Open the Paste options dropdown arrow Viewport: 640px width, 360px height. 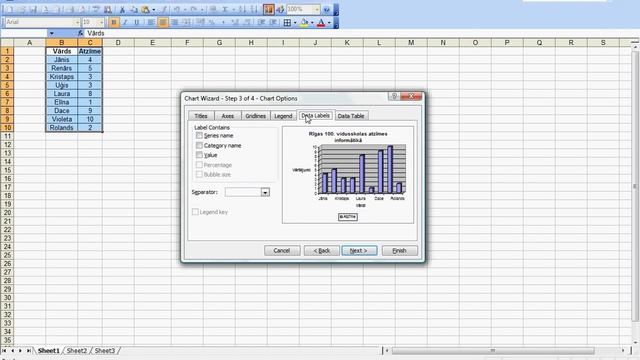(153, 9)
